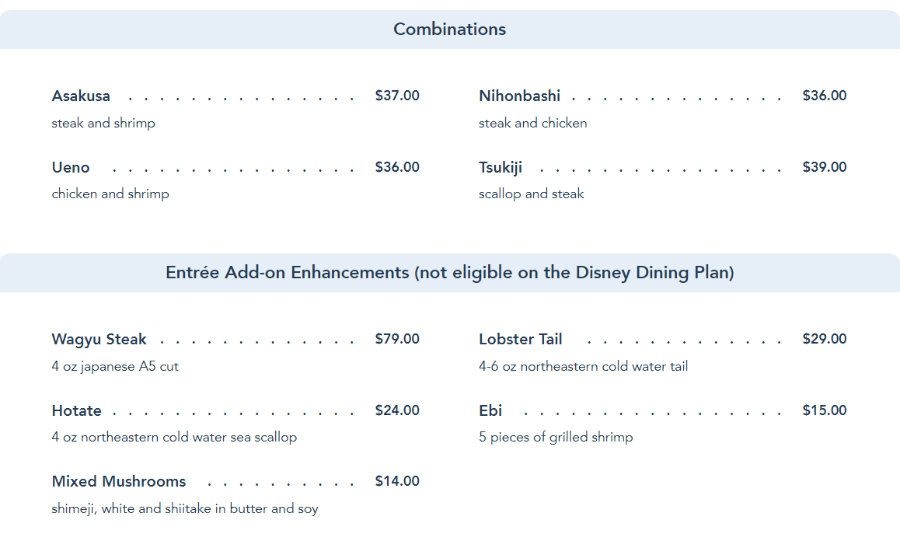Viewport: 900px width, 534px height.
Task: Click the $39.00 Tsukiji price
Action: pyautogui.click(x=824, y=167)
